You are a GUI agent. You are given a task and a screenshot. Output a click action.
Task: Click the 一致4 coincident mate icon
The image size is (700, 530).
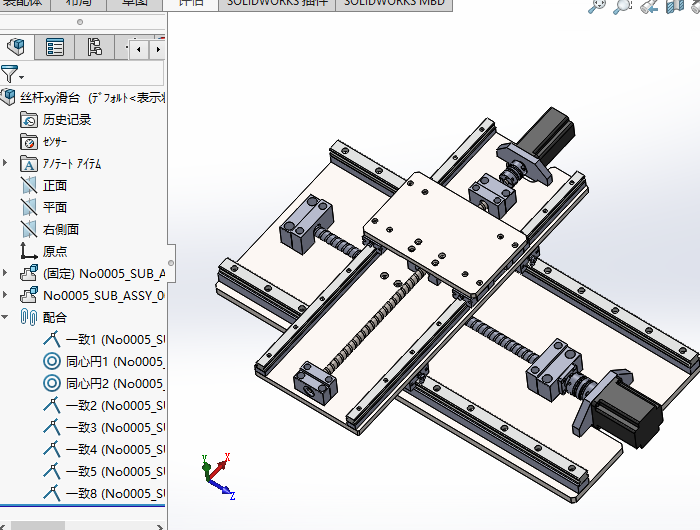(x=52, y=449)
